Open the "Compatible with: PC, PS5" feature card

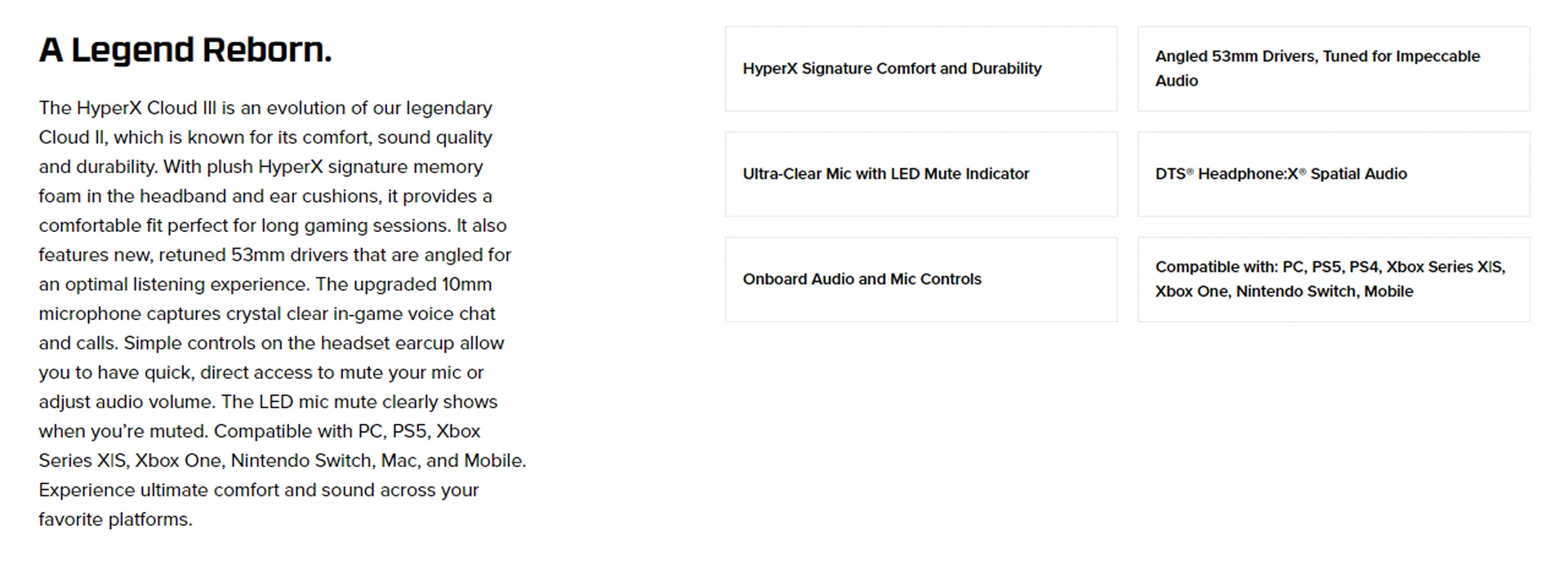tap(1334, 279)
